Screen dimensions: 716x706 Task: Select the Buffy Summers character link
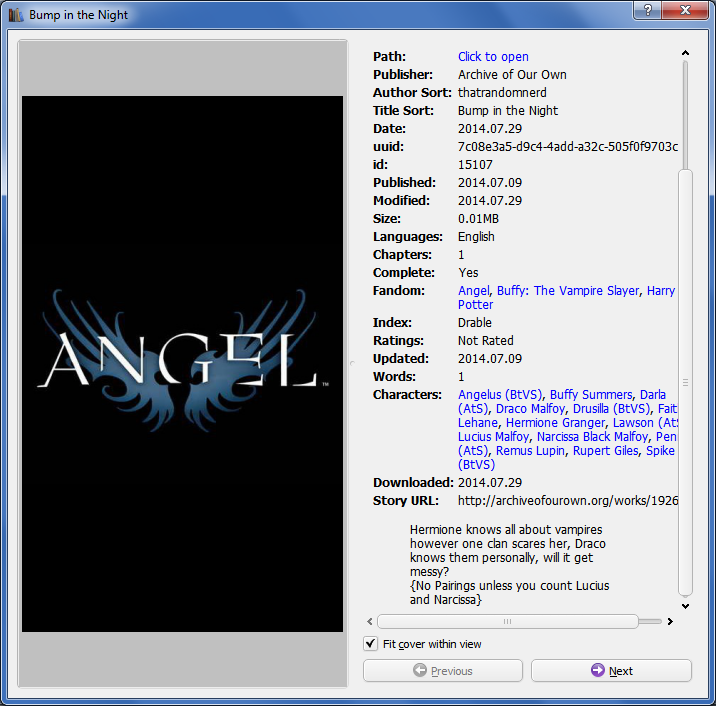click(591, 395)
